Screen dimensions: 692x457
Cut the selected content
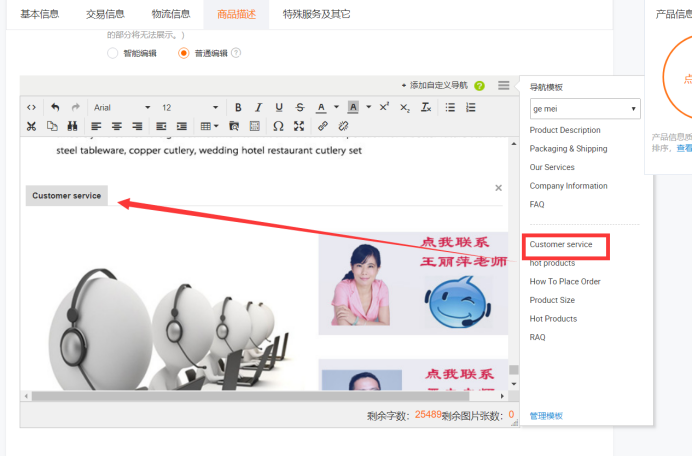pyautogui.click(x=31, y=127)
